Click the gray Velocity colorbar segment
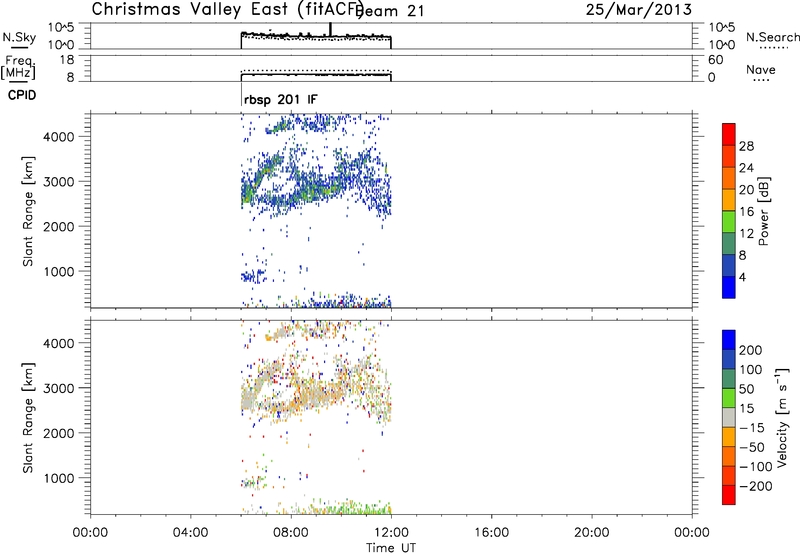Screen dimensions: 800x554 729,418
